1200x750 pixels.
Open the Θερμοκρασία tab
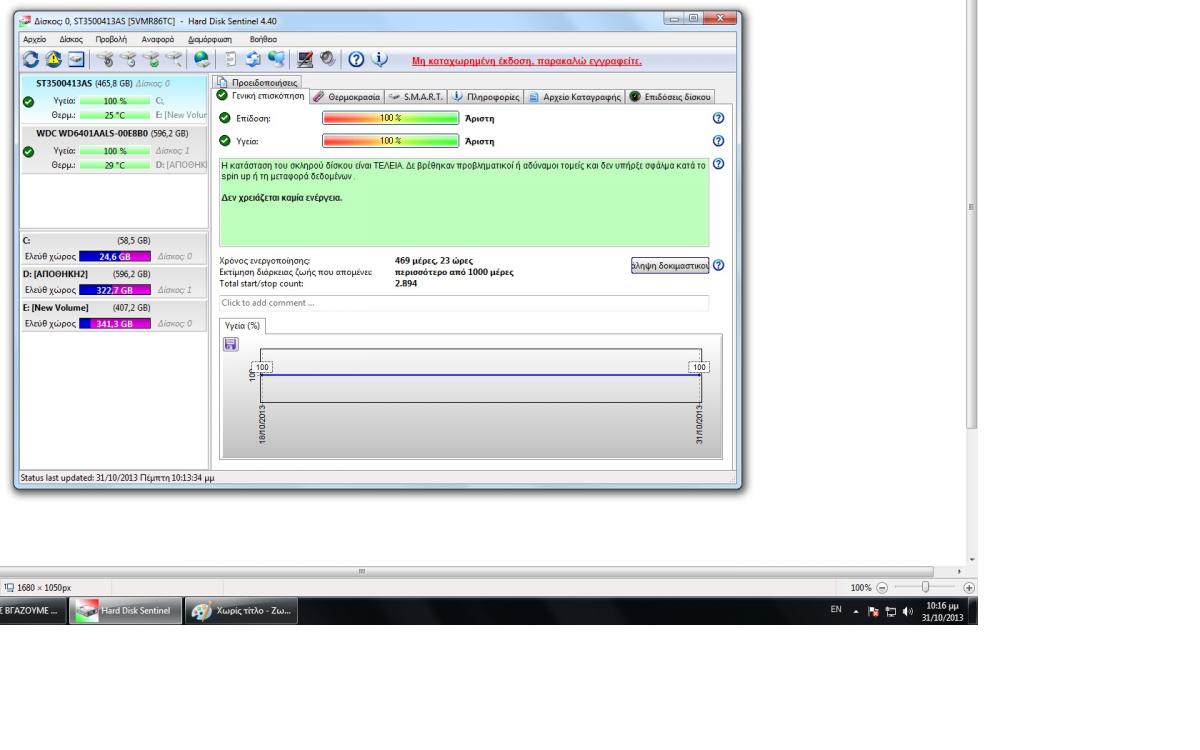click(346, 97)
